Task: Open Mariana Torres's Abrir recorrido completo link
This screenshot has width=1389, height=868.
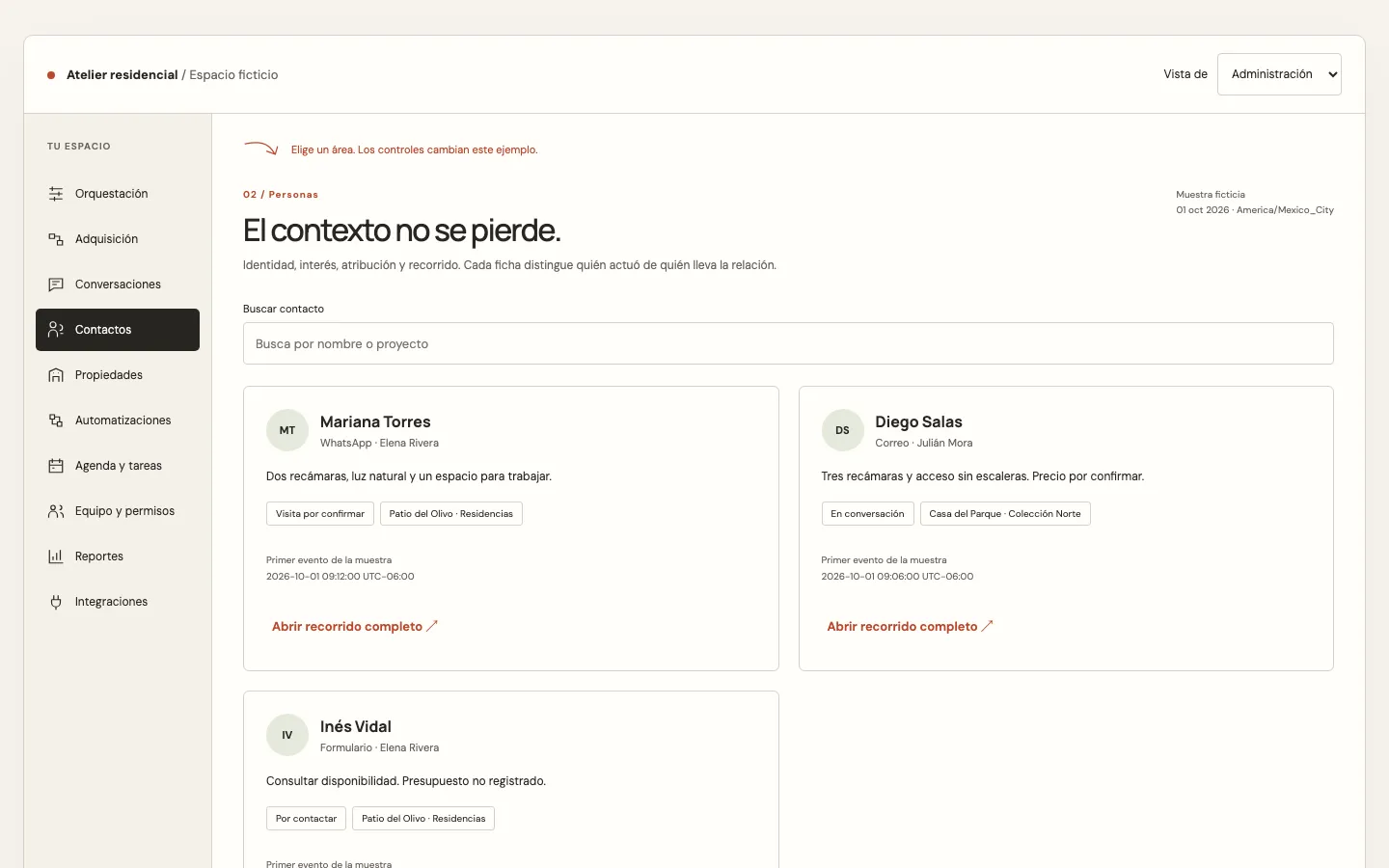Action: 355,626
